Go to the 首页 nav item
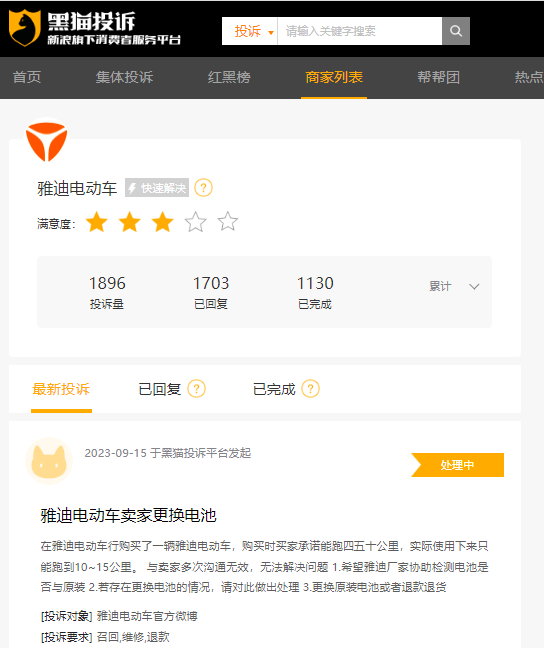Screen dimensions: 544x648 click(27, 77)
